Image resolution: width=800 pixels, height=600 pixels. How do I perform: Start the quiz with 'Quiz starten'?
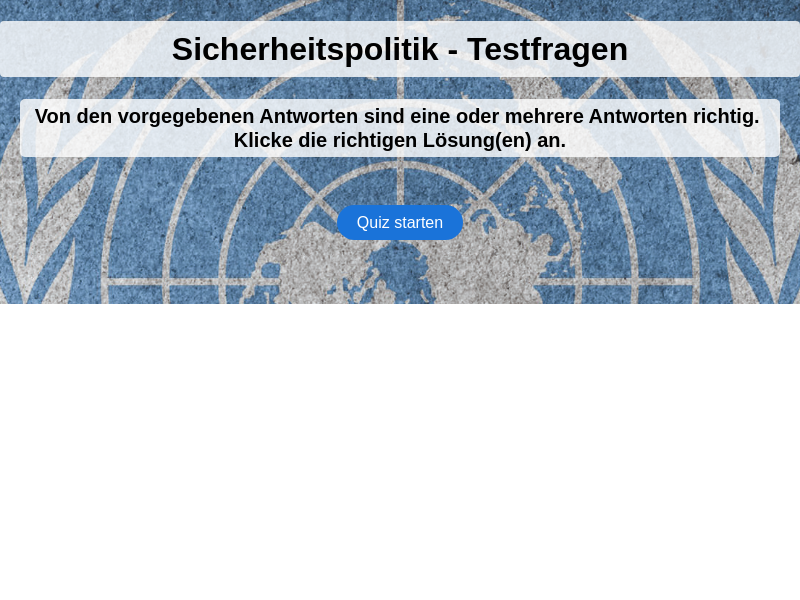399,222
